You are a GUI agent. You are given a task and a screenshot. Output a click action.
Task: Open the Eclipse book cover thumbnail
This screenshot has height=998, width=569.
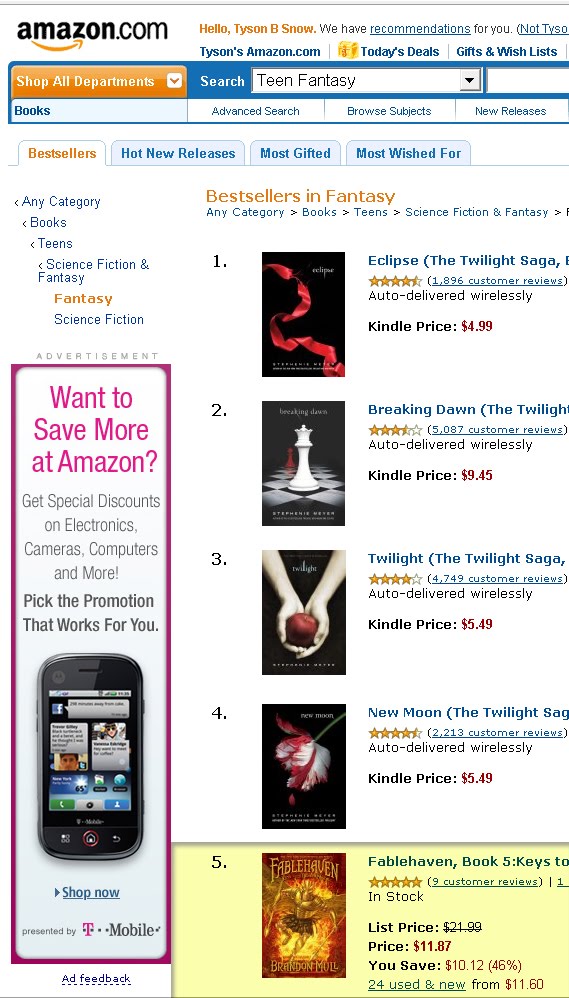304,314
